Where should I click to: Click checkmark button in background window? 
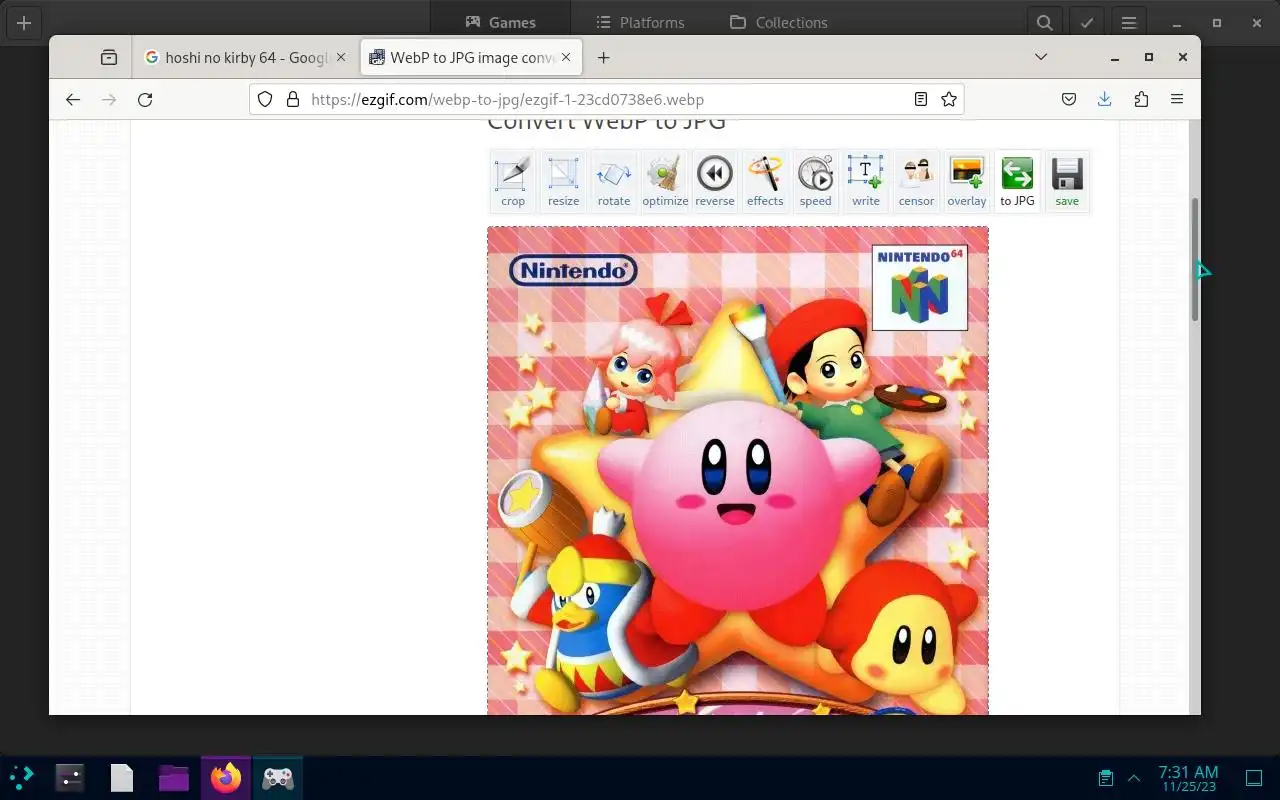point(1087,22)
